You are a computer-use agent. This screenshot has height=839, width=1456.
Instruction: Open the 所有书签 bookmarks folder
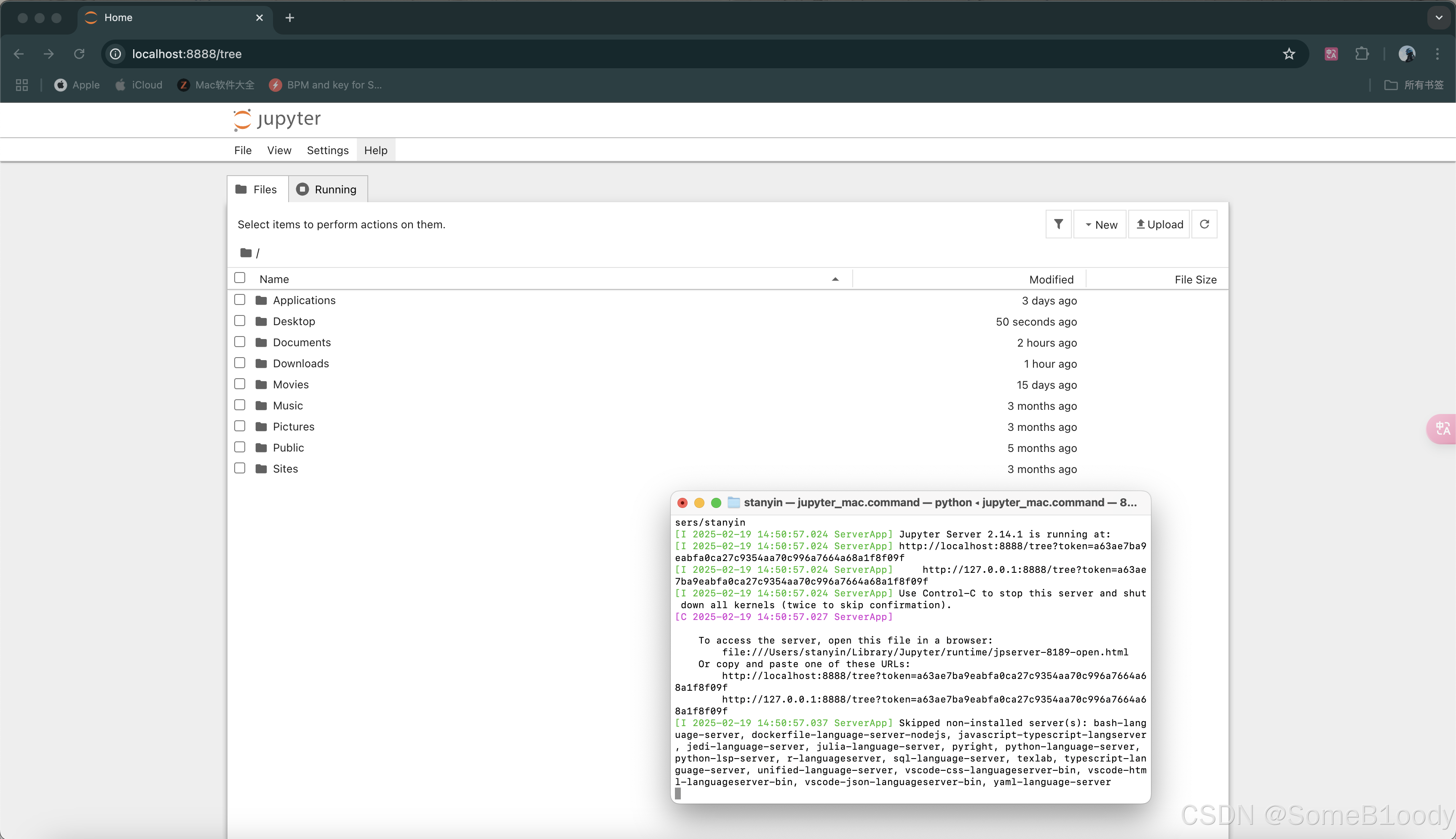[1414, 85]
